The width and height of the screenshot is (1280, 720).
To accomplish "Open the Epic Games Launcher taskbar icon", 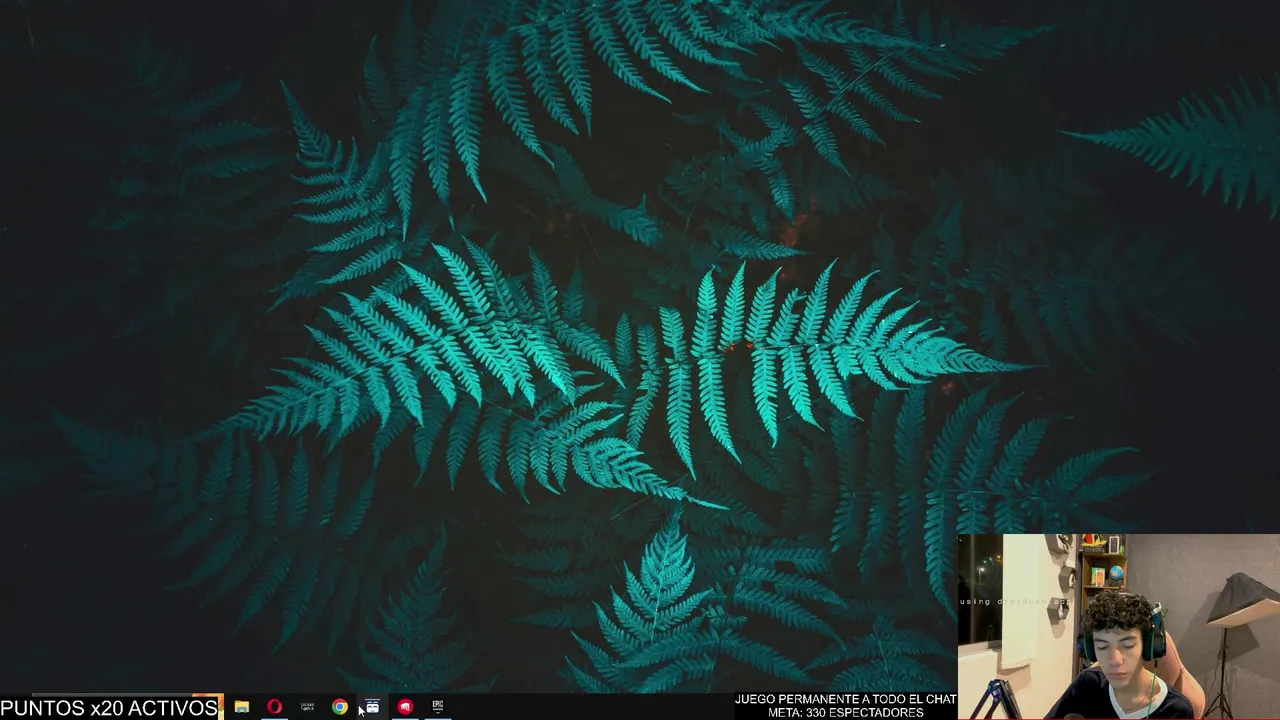I will [437, 706].
